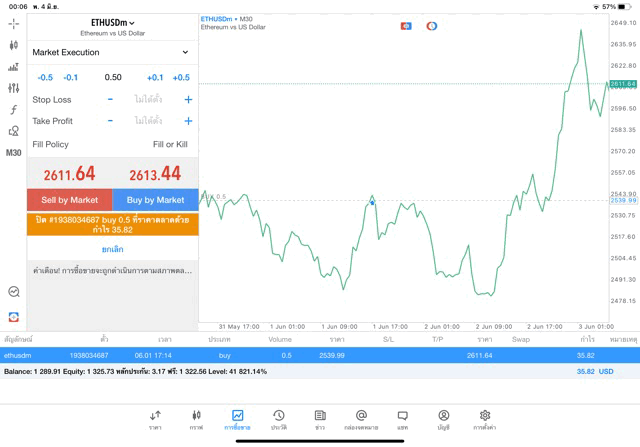
Task: Decrease Take Profit with minus button
Action: click(x=110, y=121)
